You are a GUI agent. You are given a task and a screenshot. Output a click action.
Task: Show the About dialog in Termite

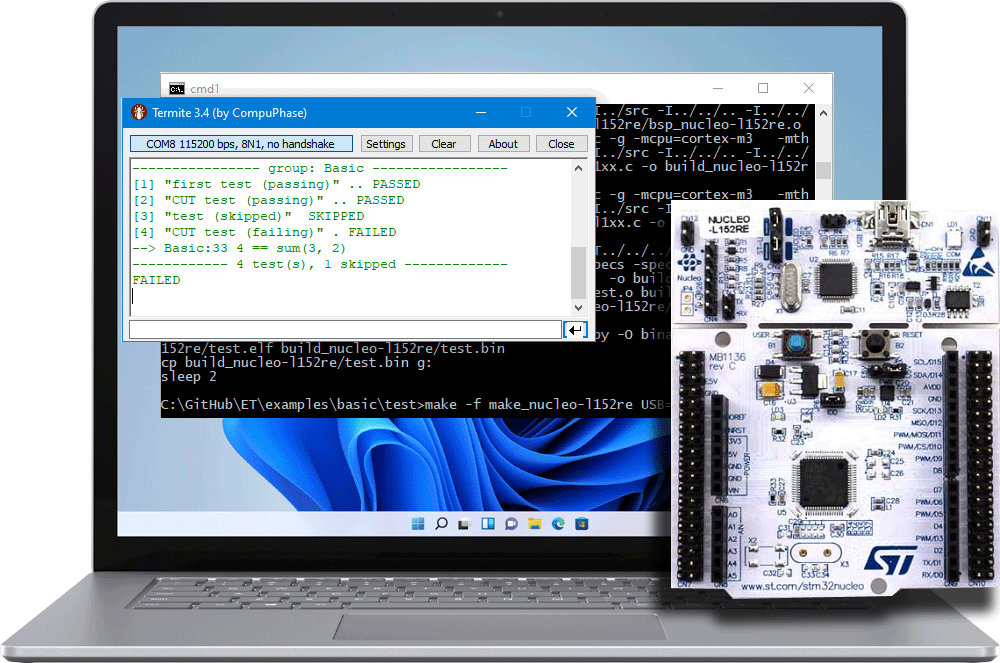503,144
